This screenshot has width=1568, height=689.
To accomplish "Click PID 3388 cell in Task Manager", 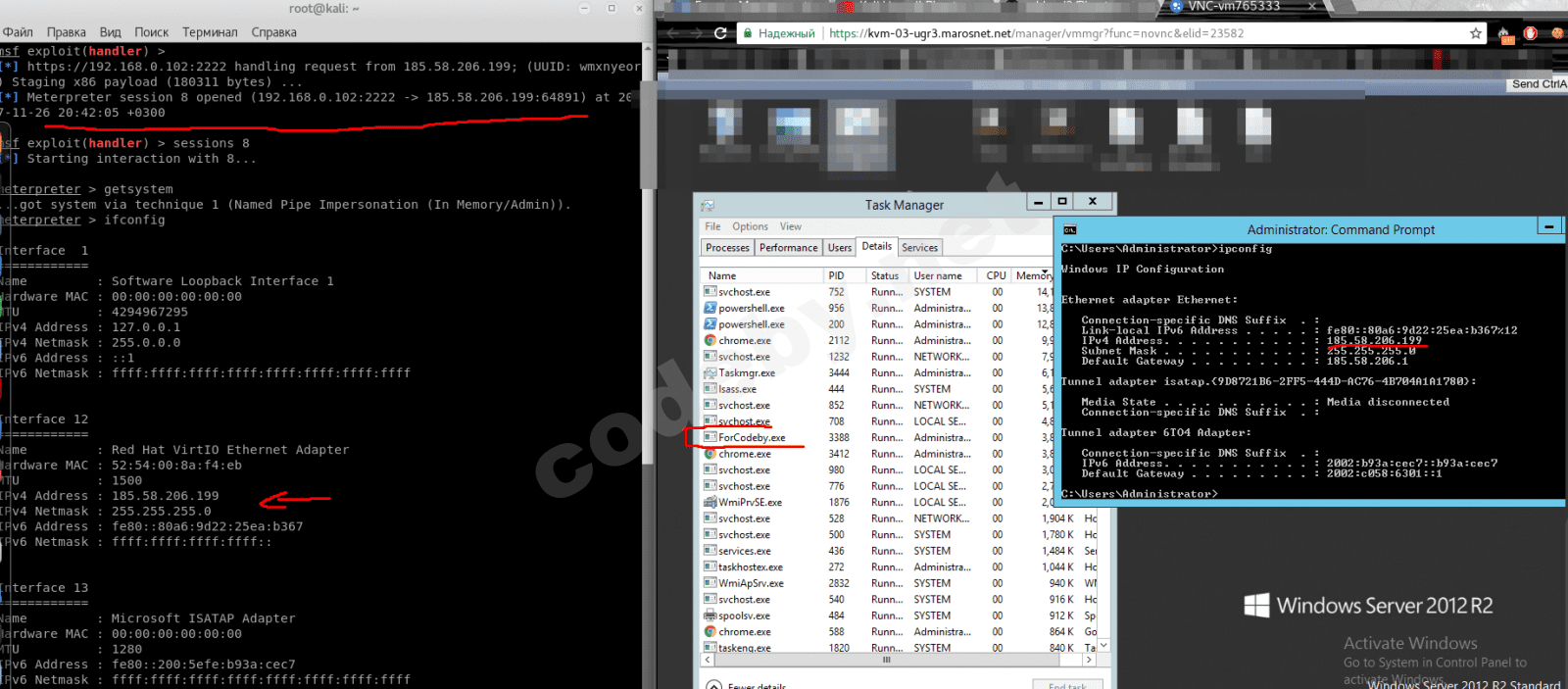I will [x=839, y=438].
